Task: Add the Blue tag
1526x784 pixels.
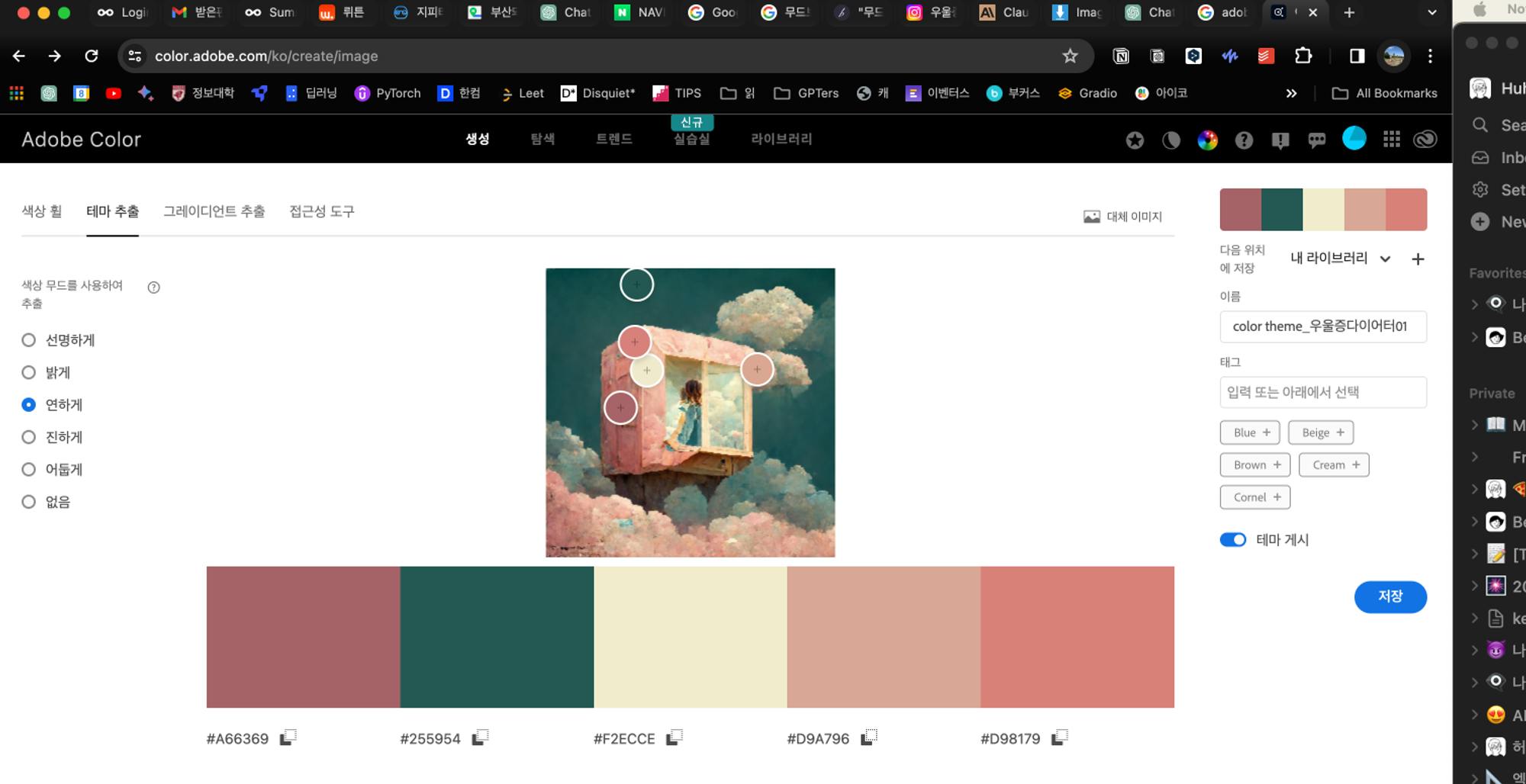Action: pos(1250,432)
